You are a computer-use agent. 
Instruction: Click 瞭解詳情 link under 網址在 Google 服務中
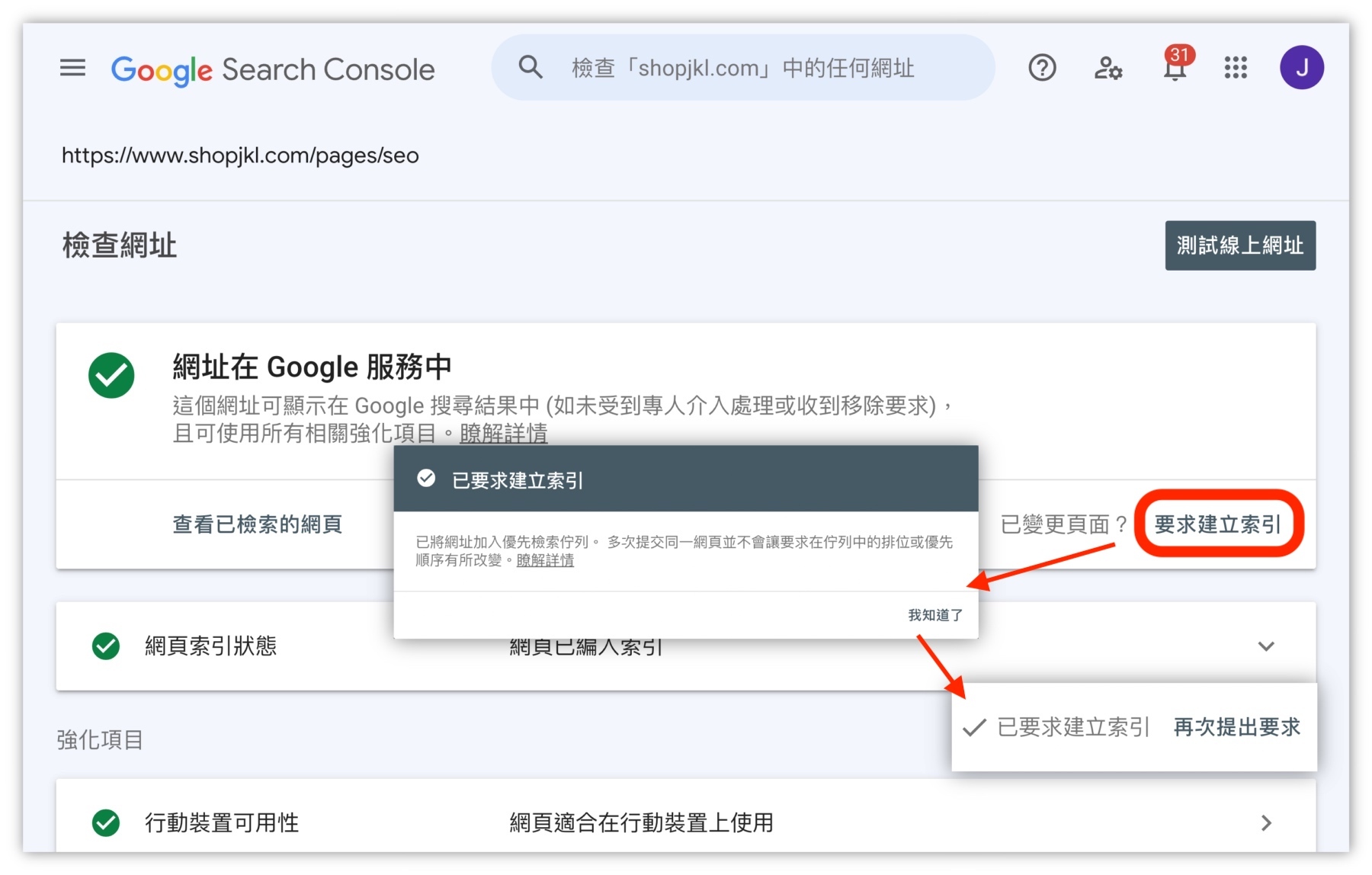click(x=503, y=434)
